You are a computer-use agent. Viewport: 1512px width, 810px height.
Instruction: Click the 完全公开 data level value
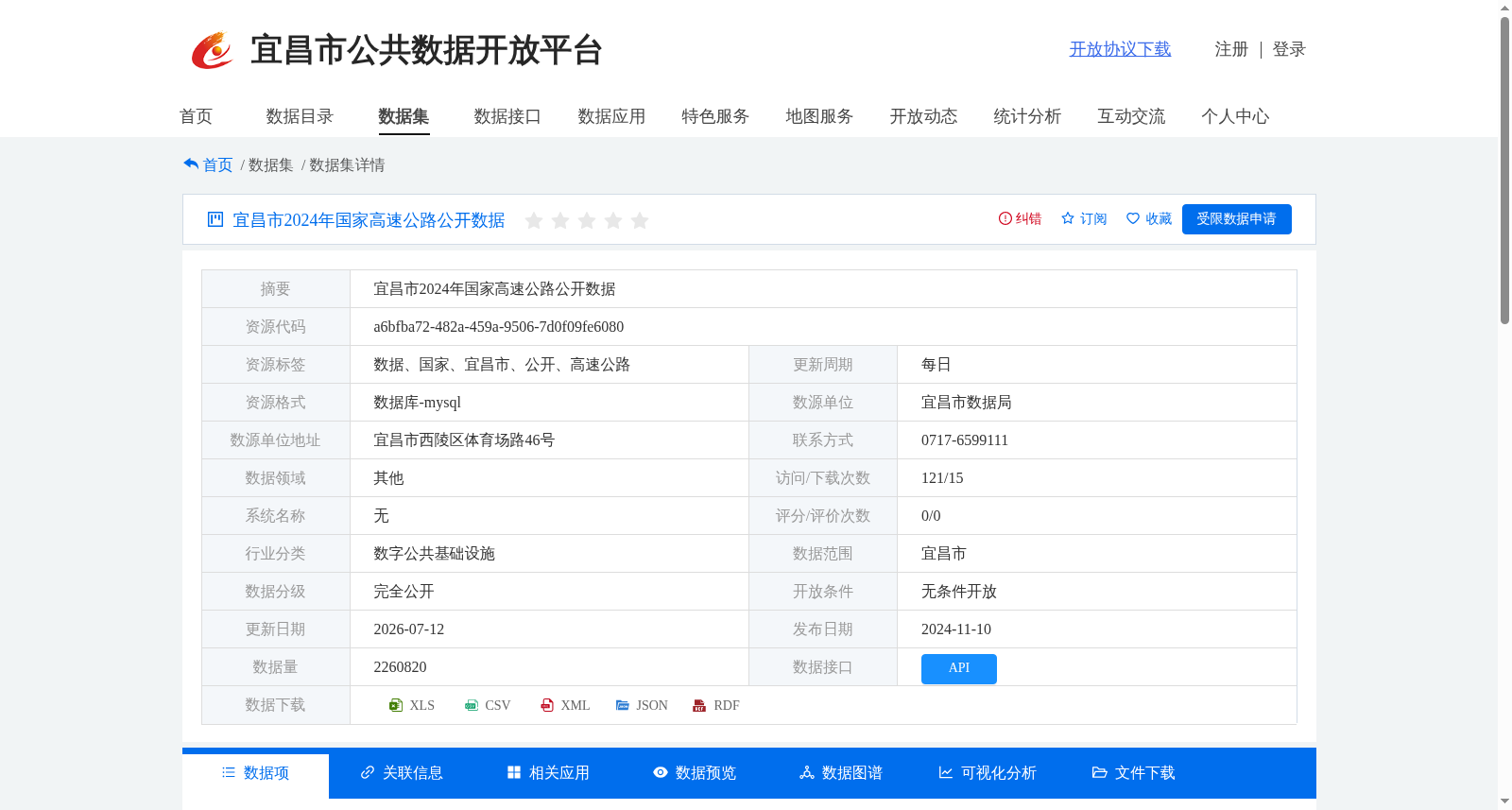(404, 592)
